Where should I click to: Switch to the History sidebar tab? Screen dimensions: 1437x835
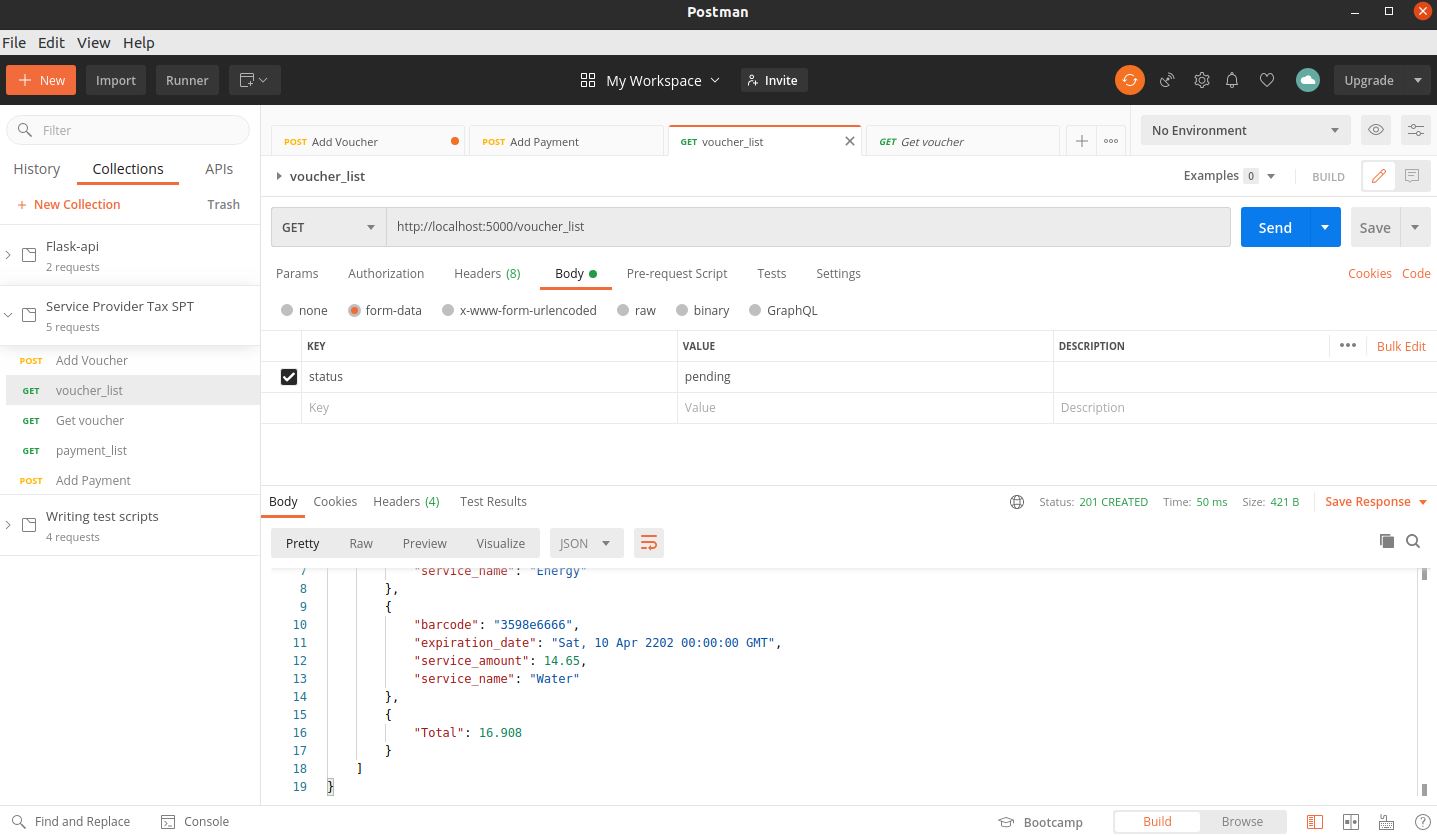pyautogui.click(x=37, y=169)
